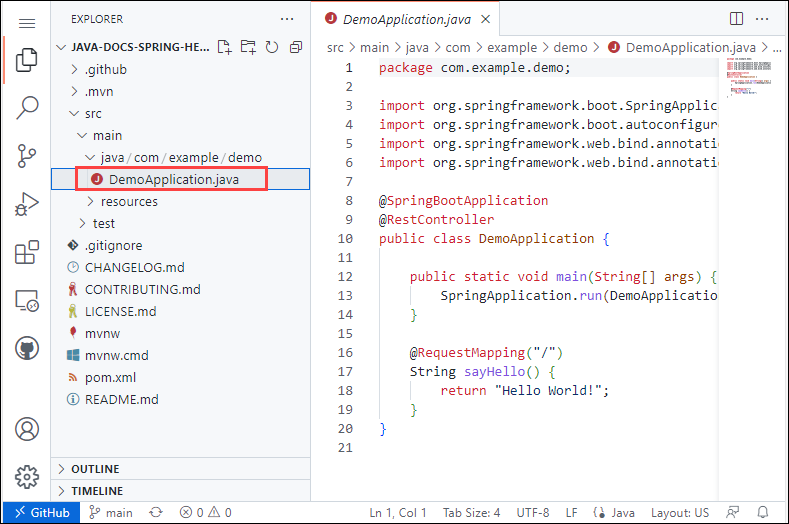
Task: Close the DemoApplication.java tab
Action: point(486,19)
